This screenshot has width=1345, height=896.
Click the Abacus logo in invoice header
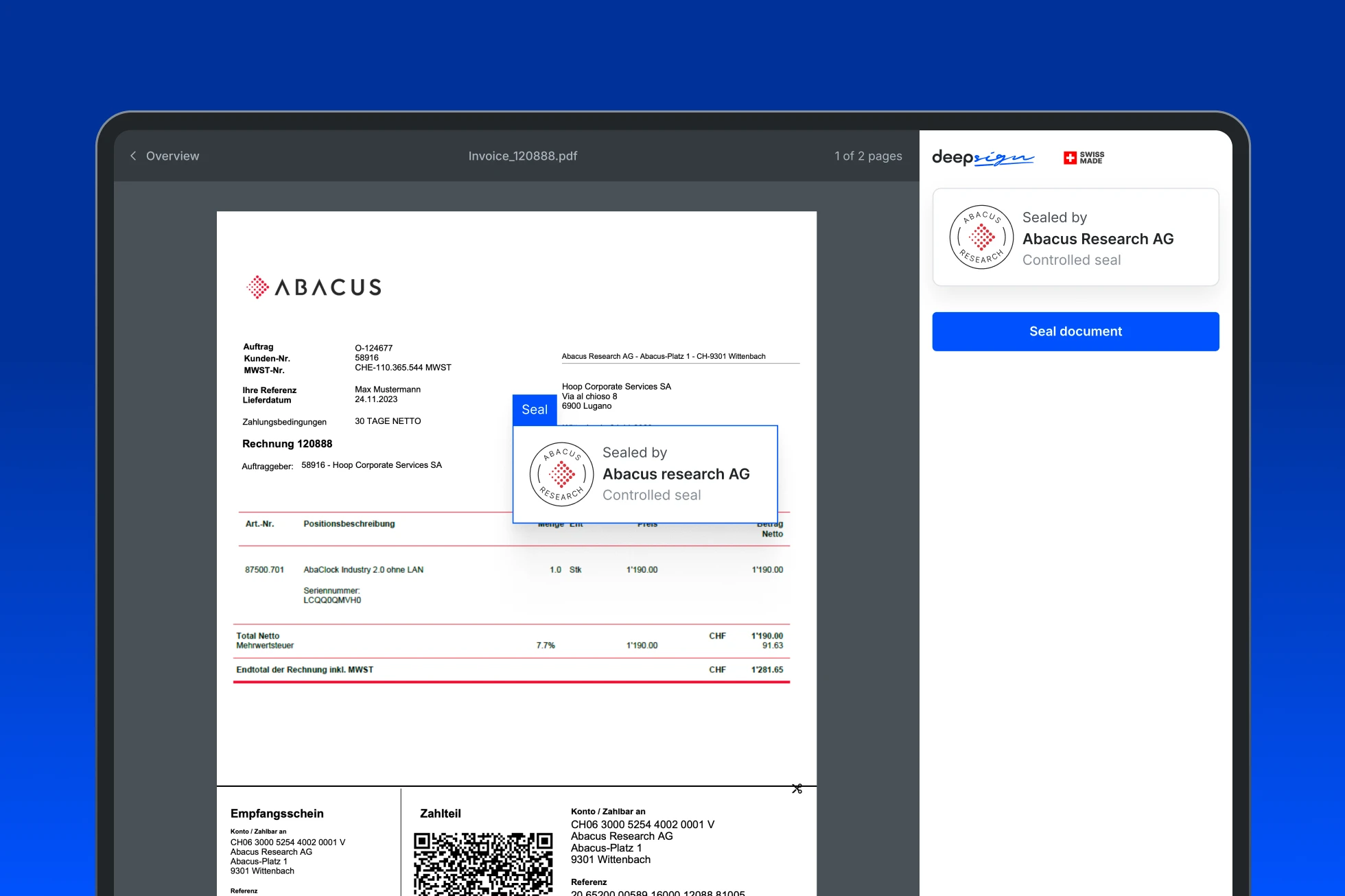click(x=314, y=287)
